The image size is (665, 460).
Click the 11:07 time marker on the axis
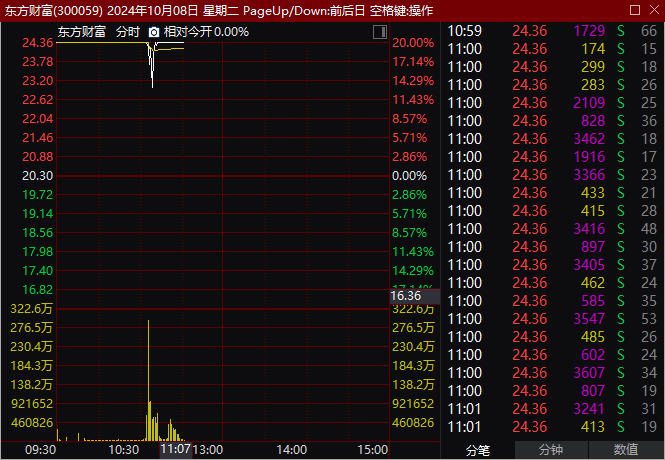pos(176,450)
